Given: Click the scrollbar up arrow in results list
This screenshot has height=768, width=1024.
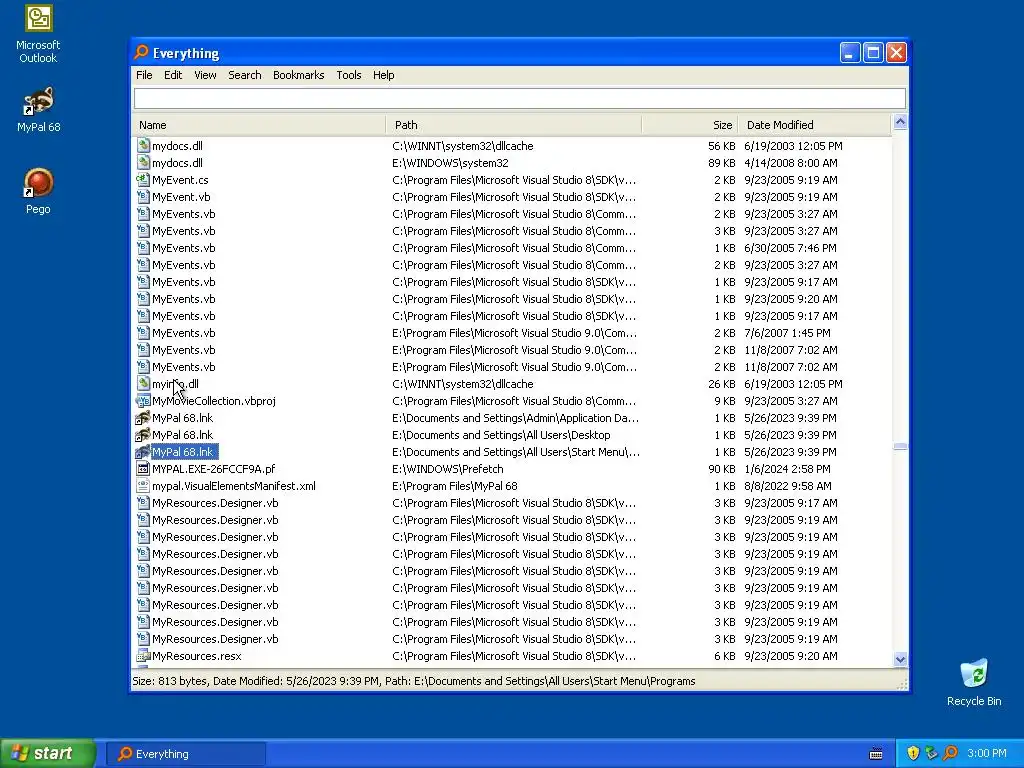Looking at the screenshot, I should click(x=900, y=122).
